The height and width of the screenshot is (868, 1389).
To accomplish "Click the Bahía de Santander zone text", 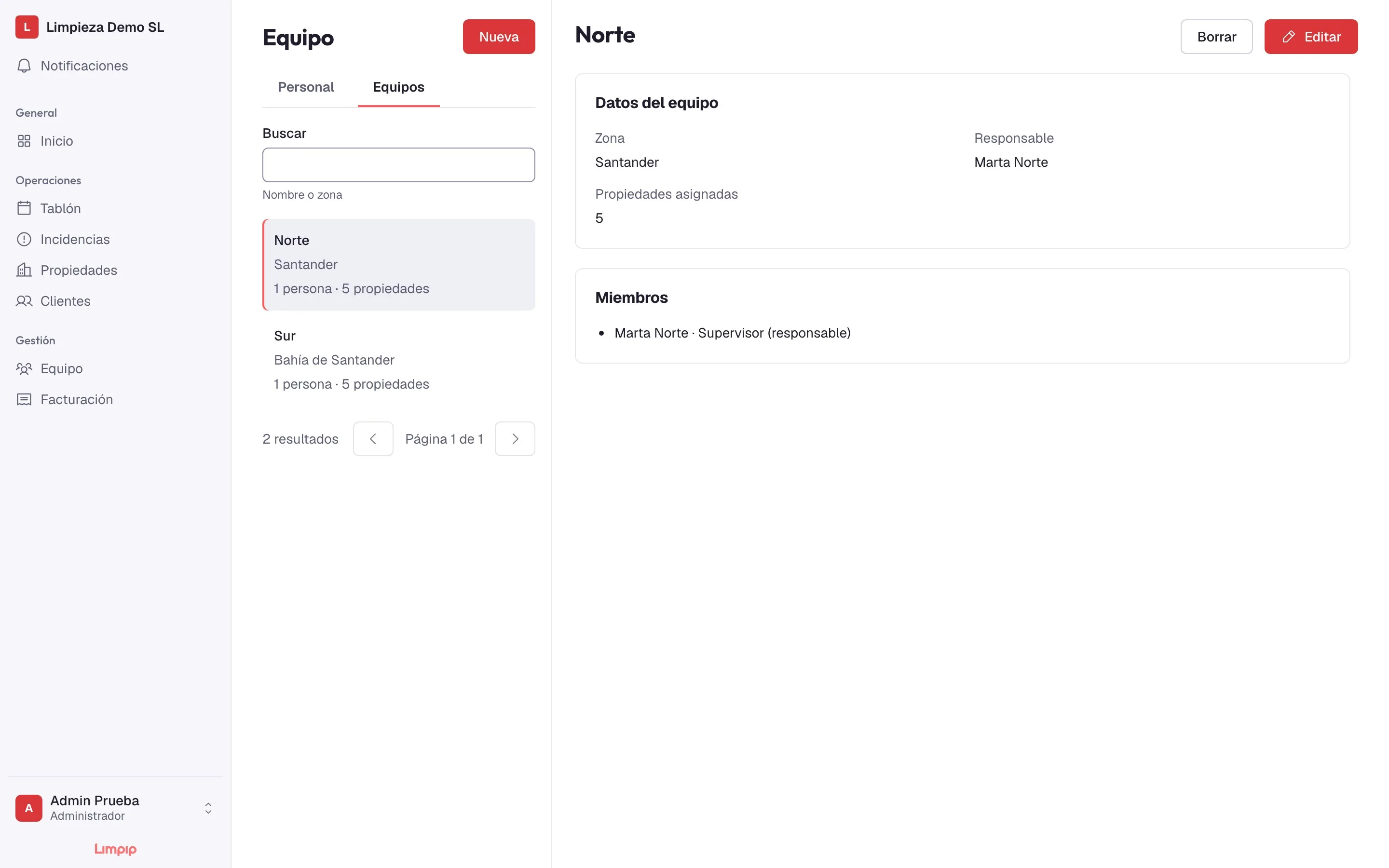I will 334,360.
